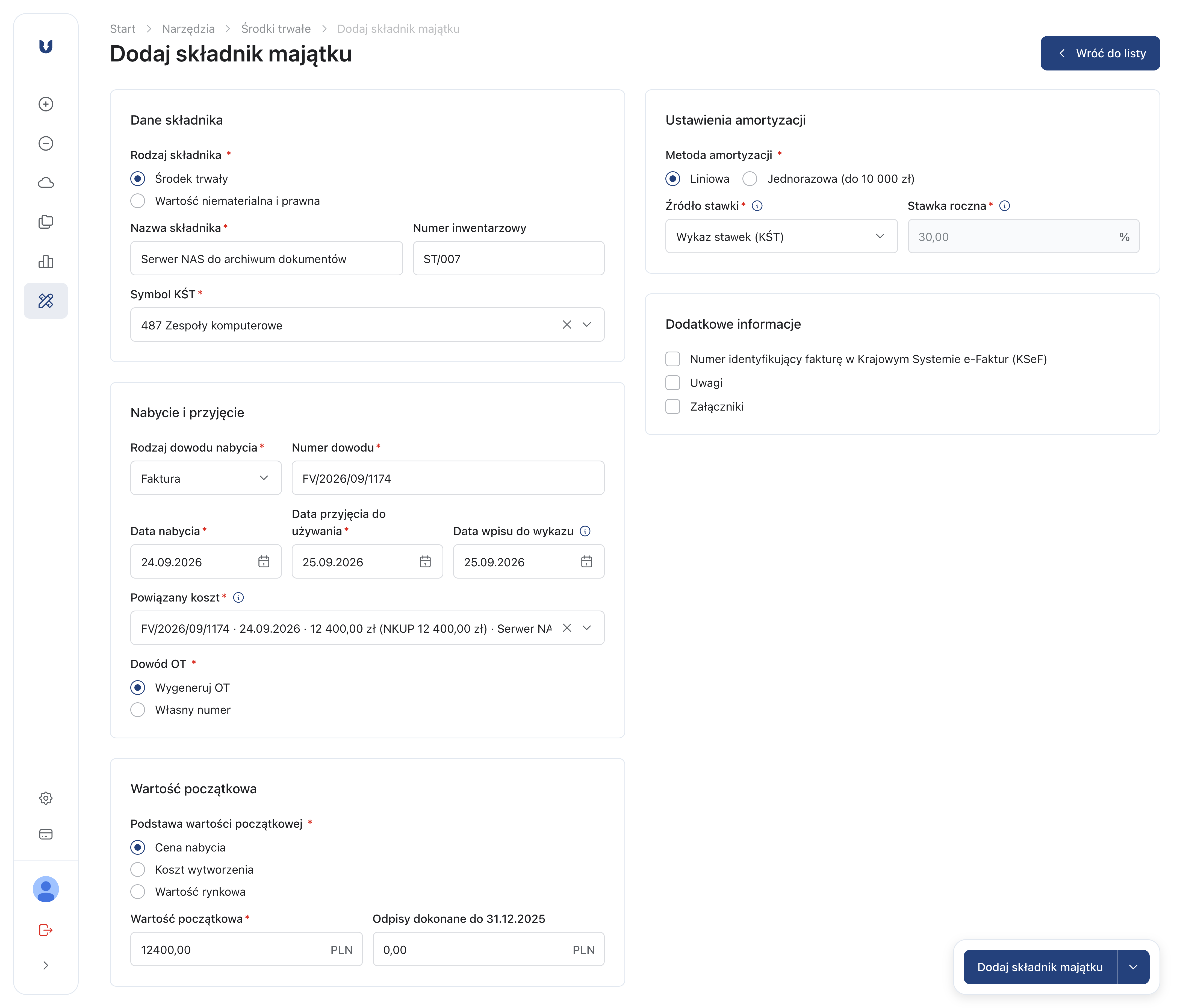Open split arrow next to Dodaj składnik majątku

point(1133,966)
